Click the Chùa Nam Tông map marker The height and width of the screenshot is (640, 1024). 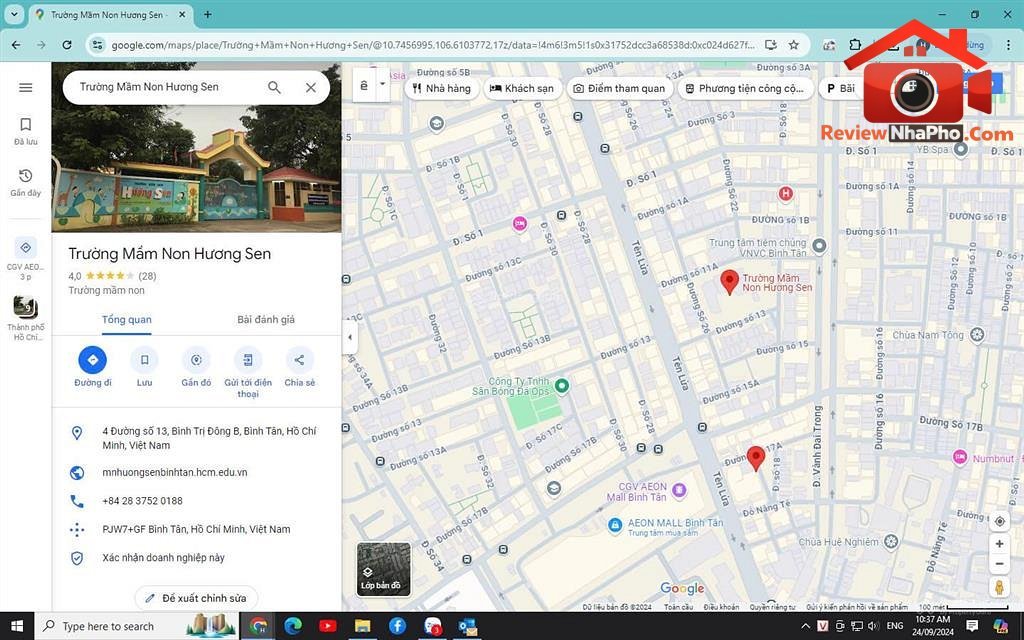pos(977,335)
